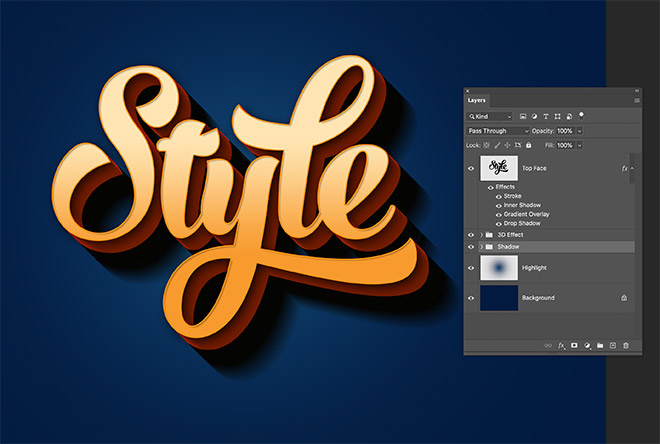Select the Layers panel tab

pos(477,100)
